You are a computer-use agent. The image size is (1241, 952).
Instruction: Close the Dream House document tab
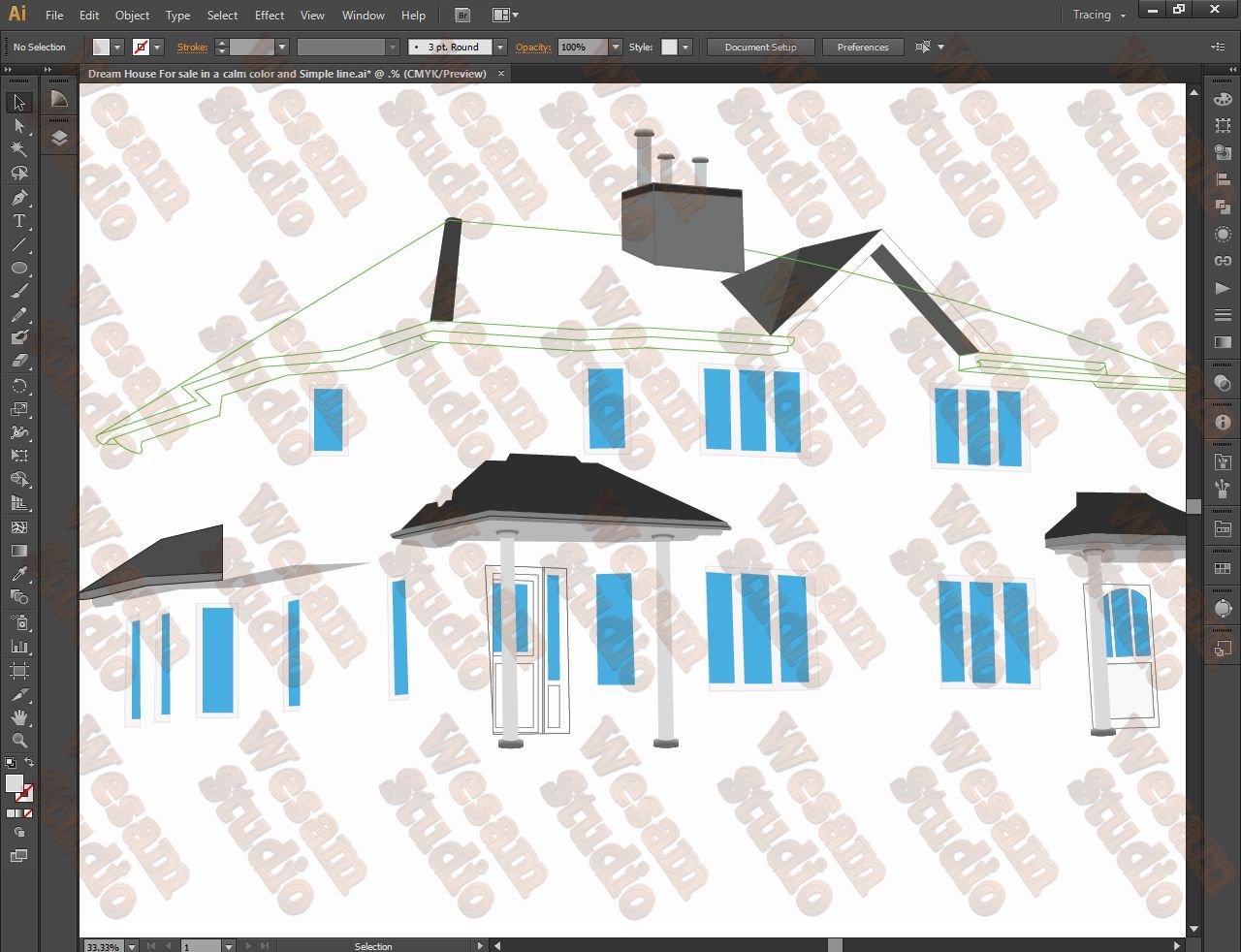point(500,74)
